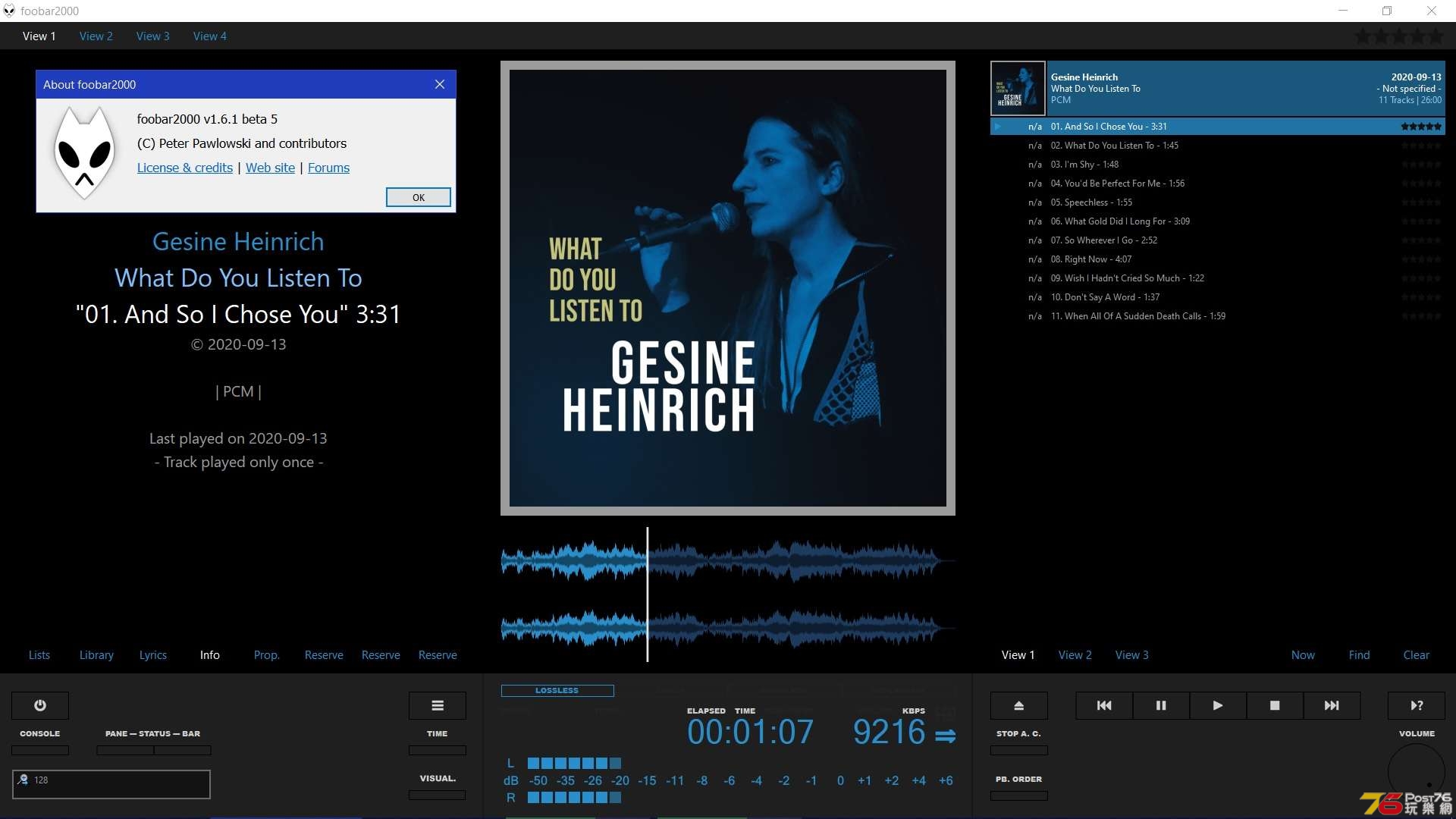Select playlist View 1 tab
The height and width of the screenshot is (819, 1456).
tap(1018, 654)
